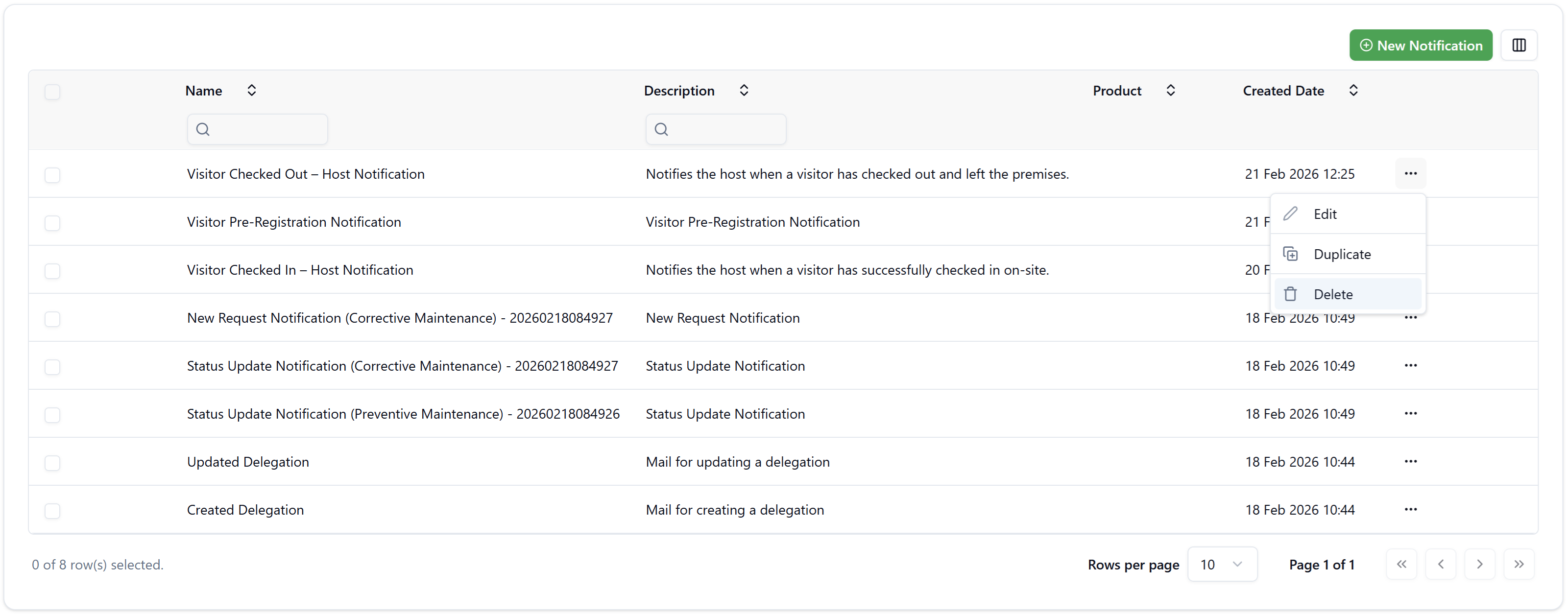1568x615 pixels.
Task: Choose Edit in the context menu
Action: point(1348,214)
